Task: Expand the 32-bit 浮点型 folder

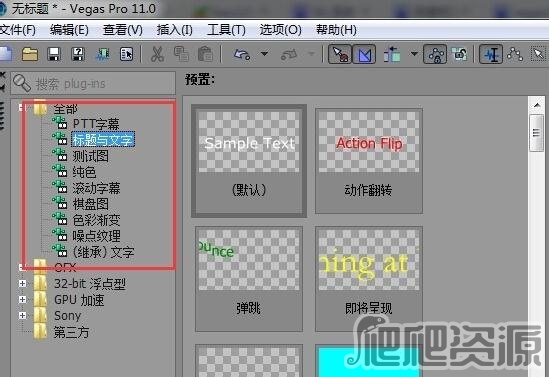Action: coord(22,284)
